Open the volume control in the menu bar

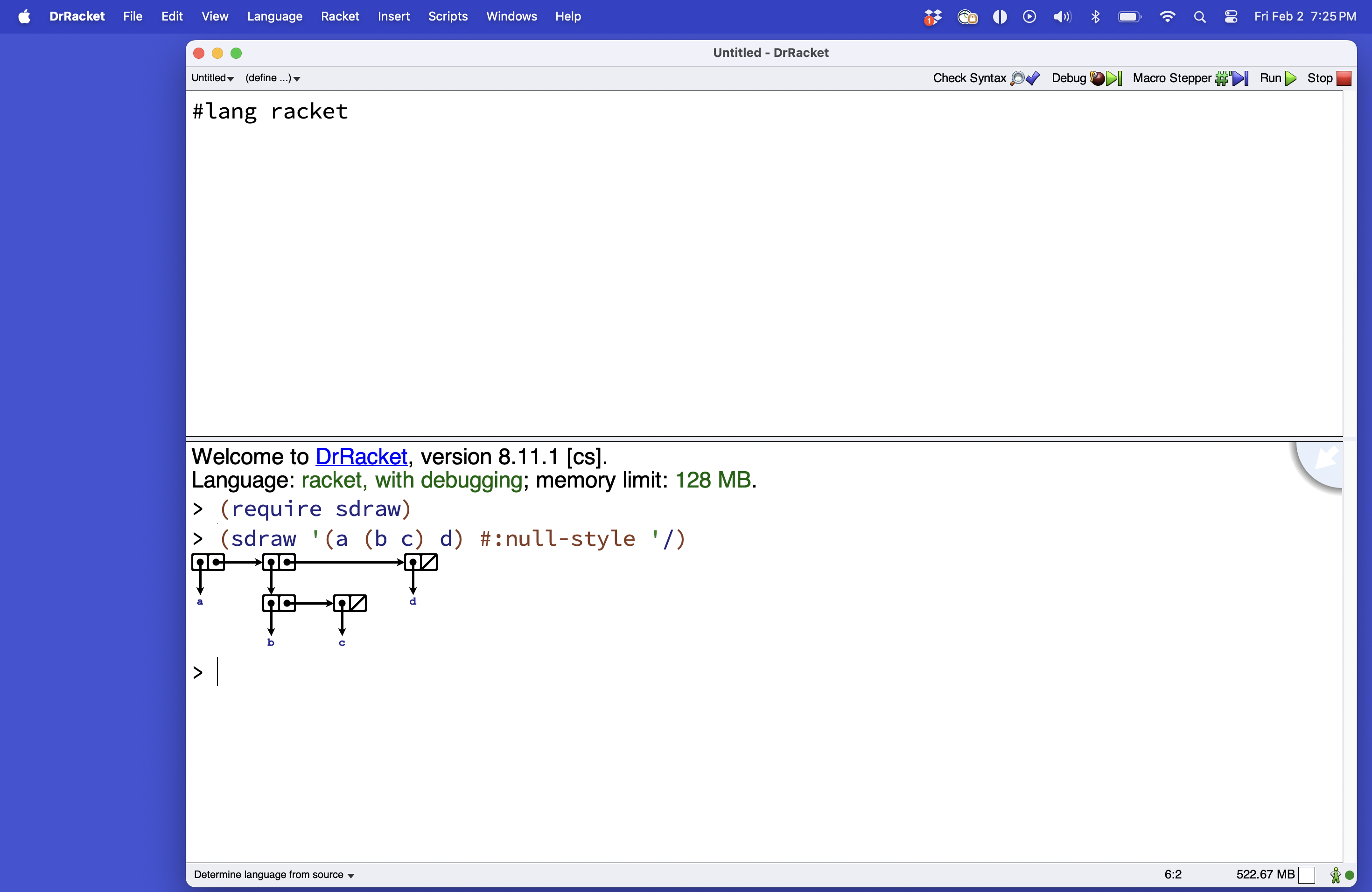click(1062, 17)
